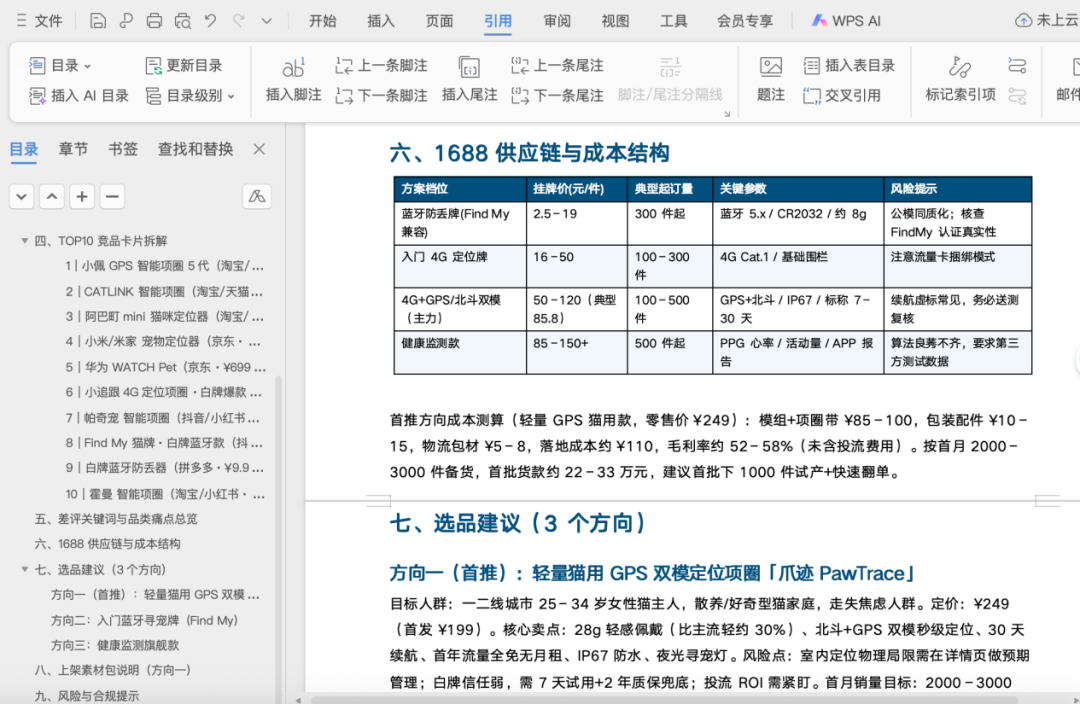This screenshot has height=704, width=1080.
Task: Jump to 方向三：健康监测旗舰款 entry
Action: point(115,645)
